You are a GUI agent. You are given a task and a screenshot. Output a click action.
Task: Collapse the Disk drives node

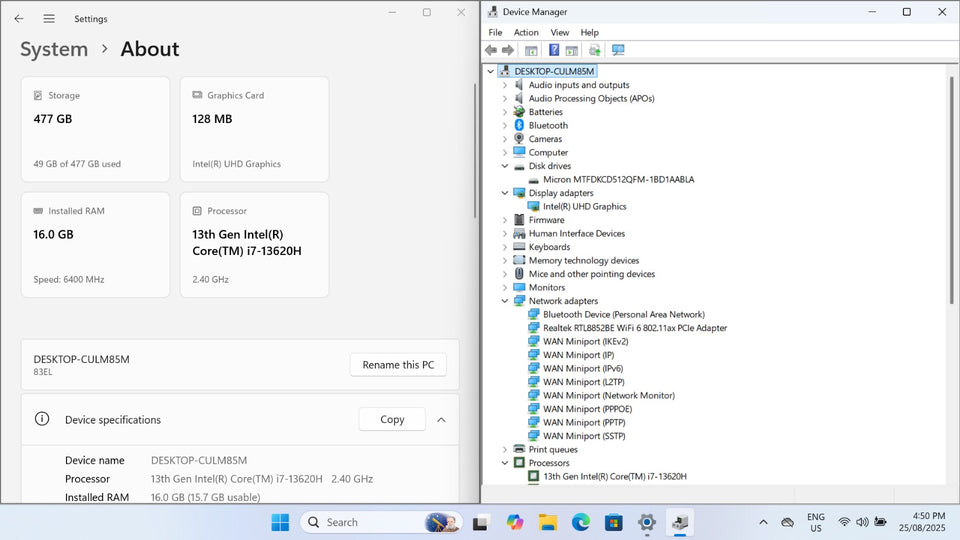pyautogui.click(x=504, y=166)
